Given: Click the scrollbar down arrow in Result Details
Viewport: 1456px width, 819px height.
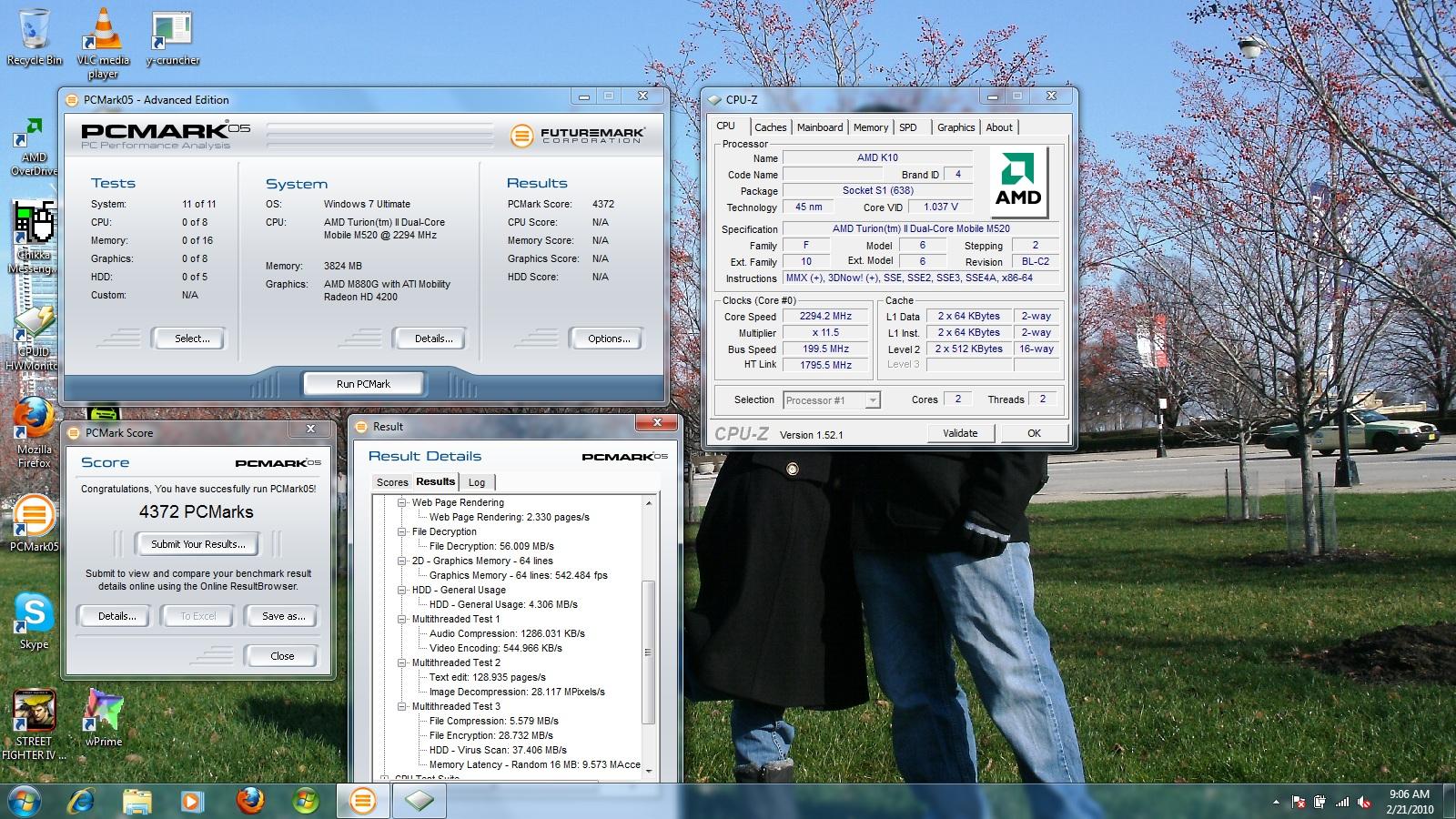Looking at the screenshot, I should click(x=649, y=772).
